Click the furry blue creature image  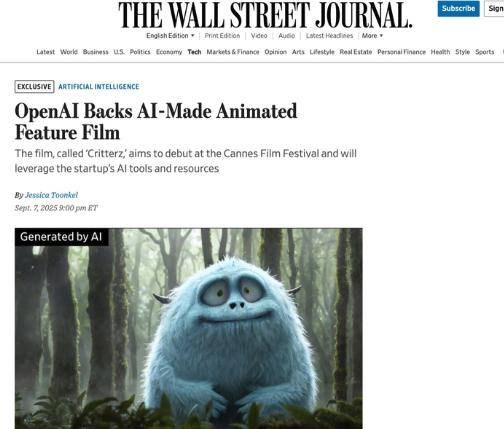point(189,328)
